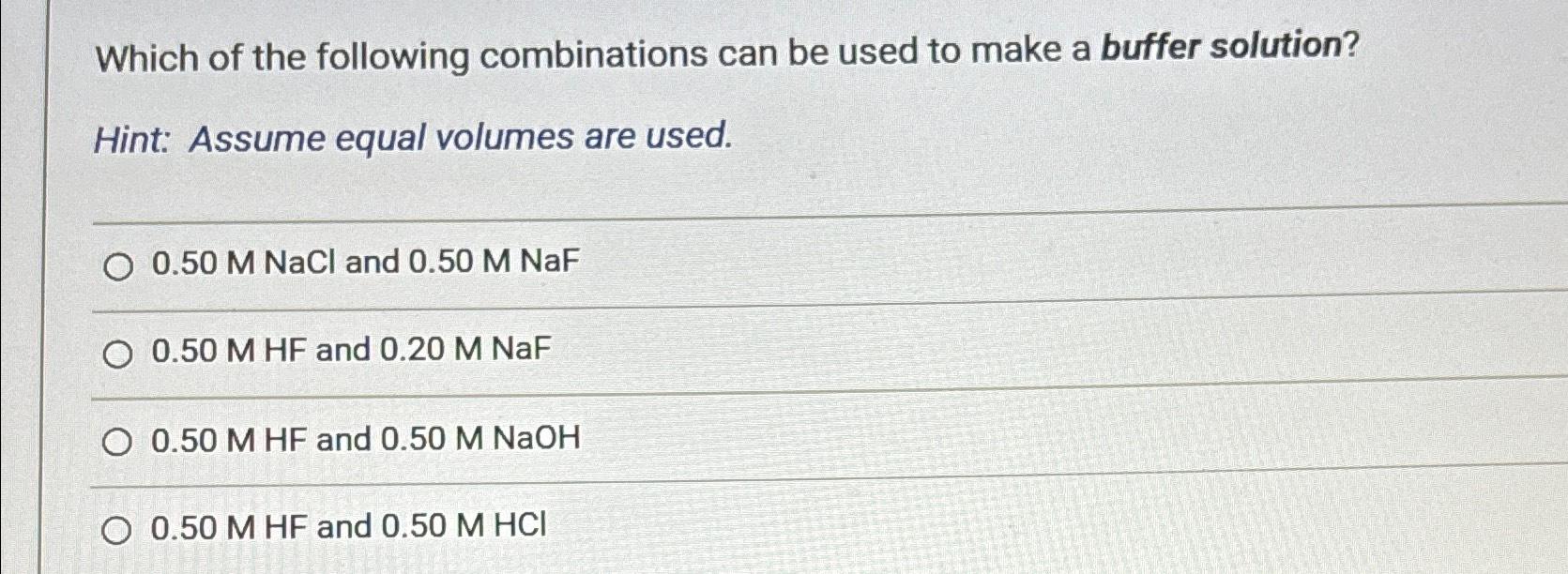This screenshot has height=574, width=1568.
Task: Click the empty area below the last option
Action: (x=751, y=565)
